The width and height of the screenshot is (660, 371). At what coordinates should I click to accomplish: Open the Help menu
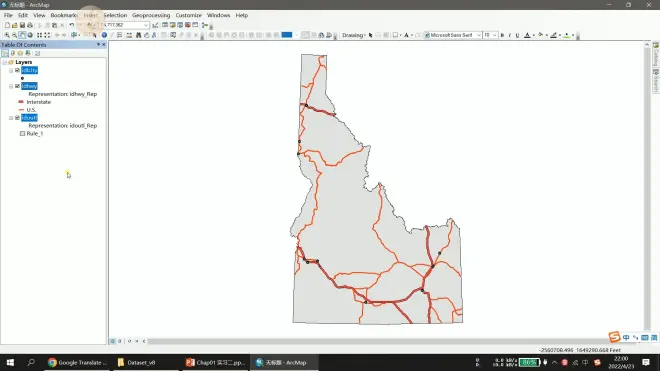tap(242, 15)
